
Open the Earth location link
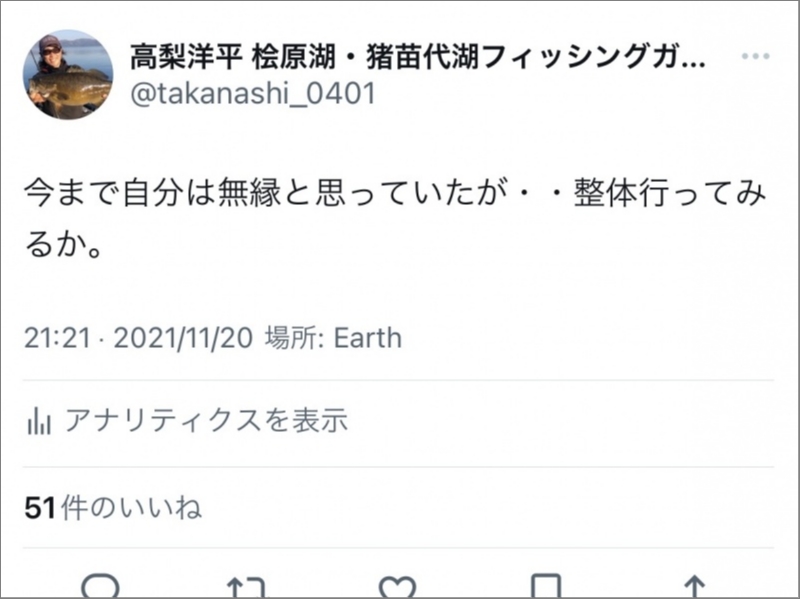click(x=367, y=338)
